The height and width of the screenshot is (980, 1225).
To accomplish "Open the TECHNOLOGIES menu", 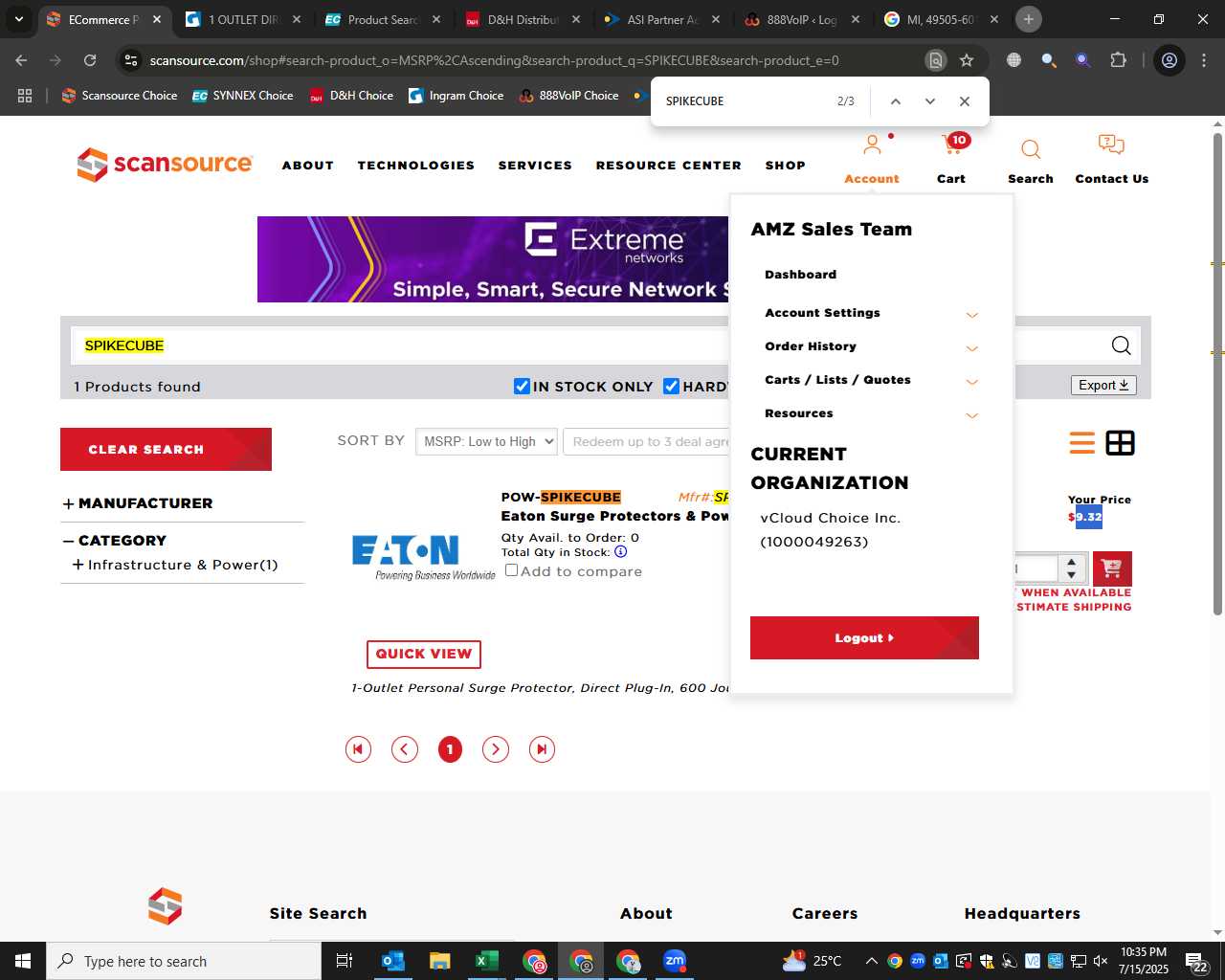I will pyautogui.click(x=416, y=166).
